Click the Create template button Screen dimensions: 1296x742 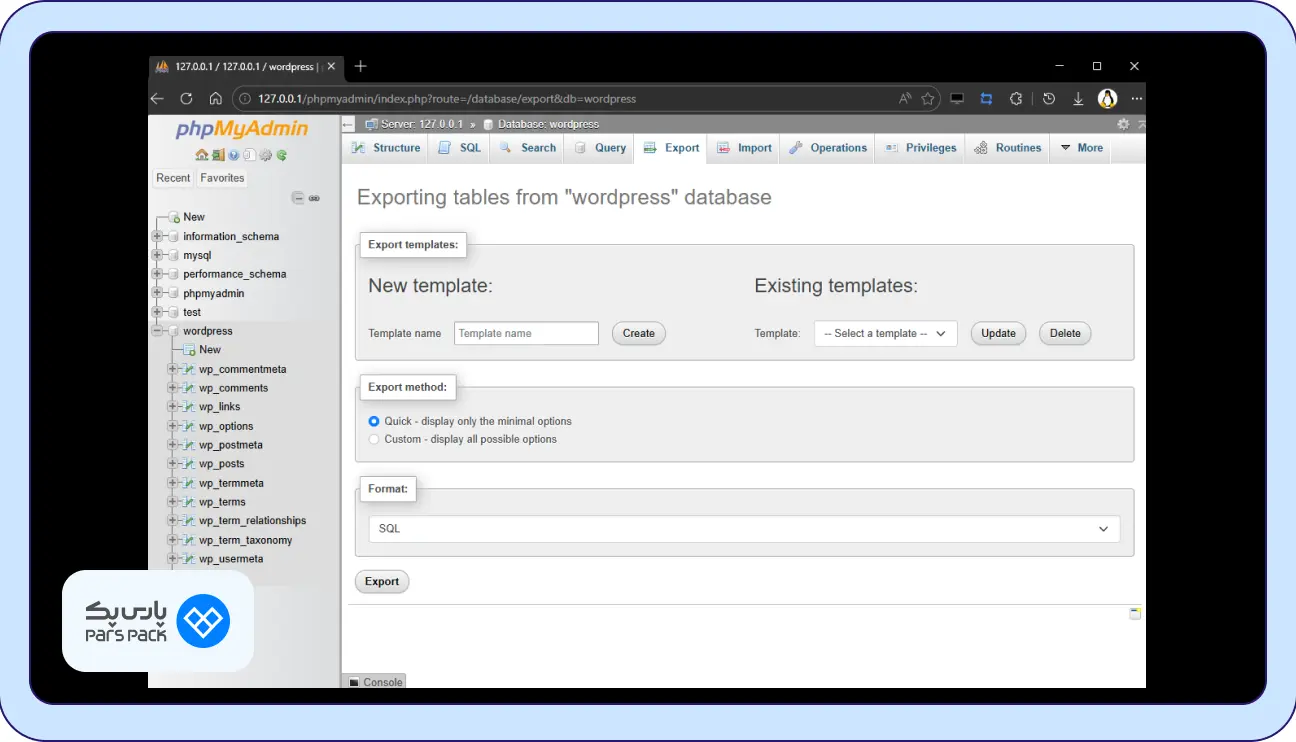pos(639,333)
